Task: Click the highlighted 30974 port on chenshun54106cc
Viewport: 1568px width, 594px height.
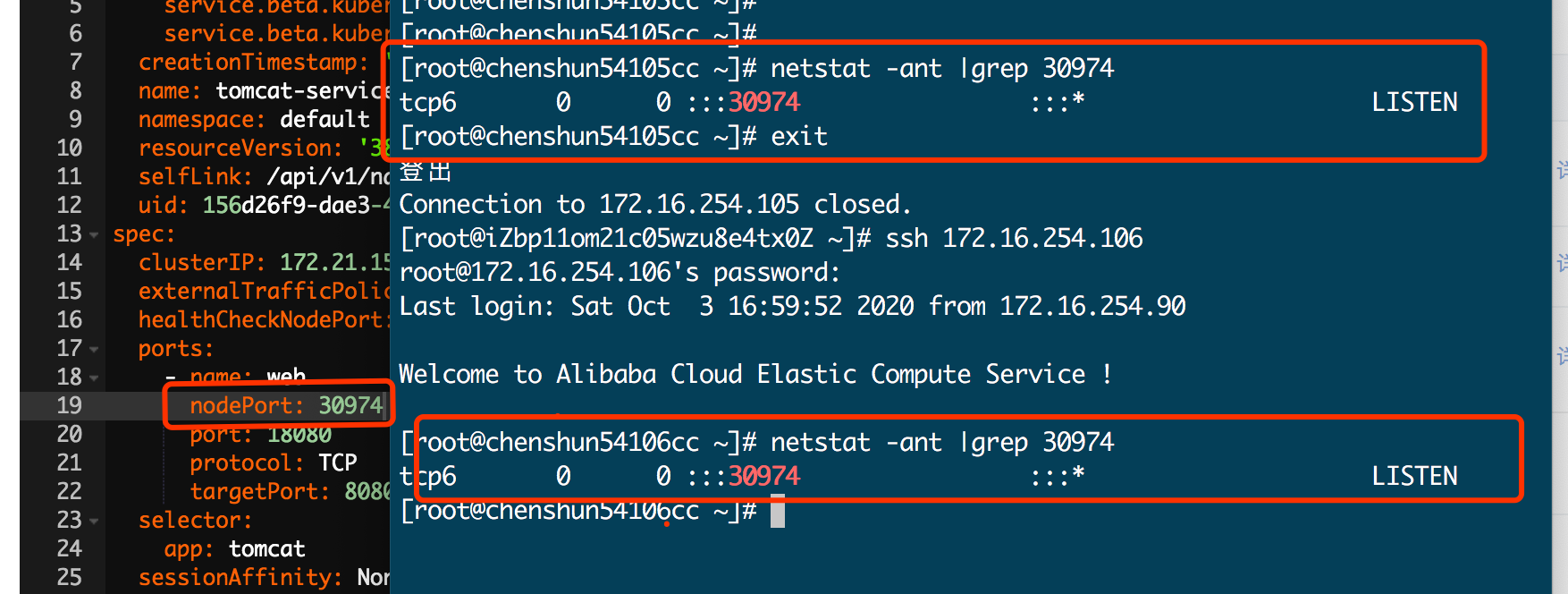Action: (764, 476)
